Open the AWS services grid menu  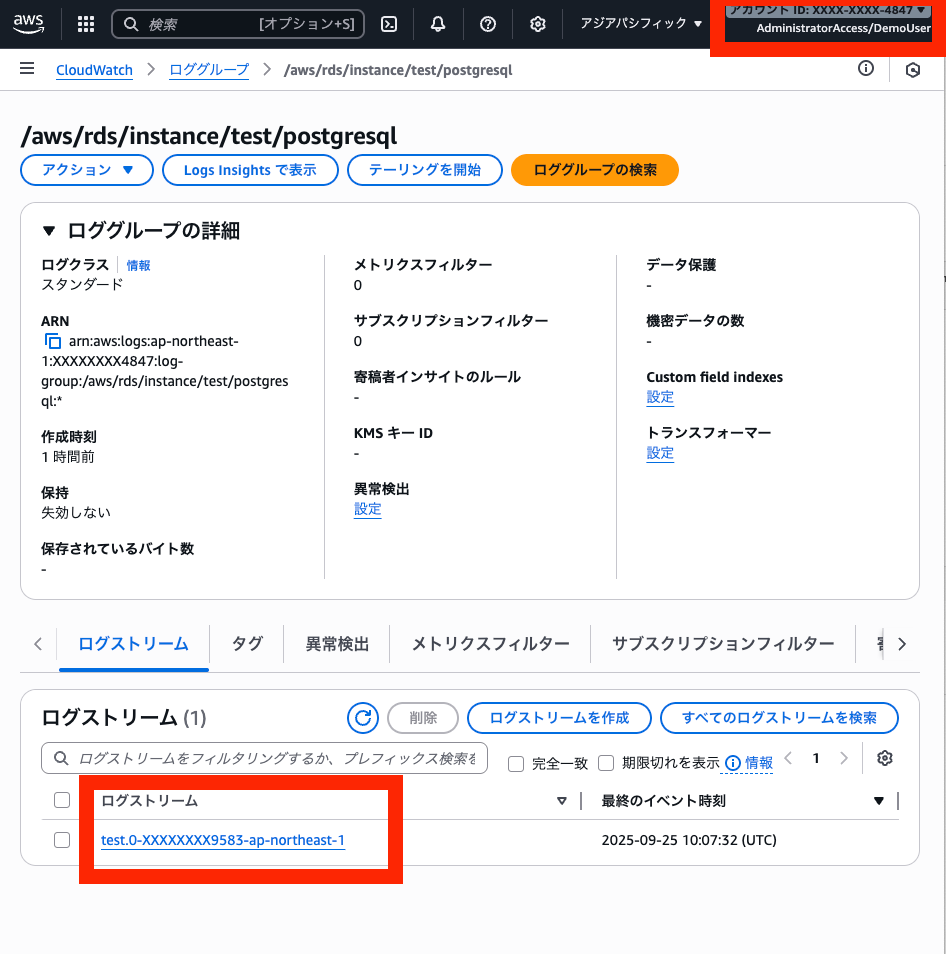click(86, 24)
